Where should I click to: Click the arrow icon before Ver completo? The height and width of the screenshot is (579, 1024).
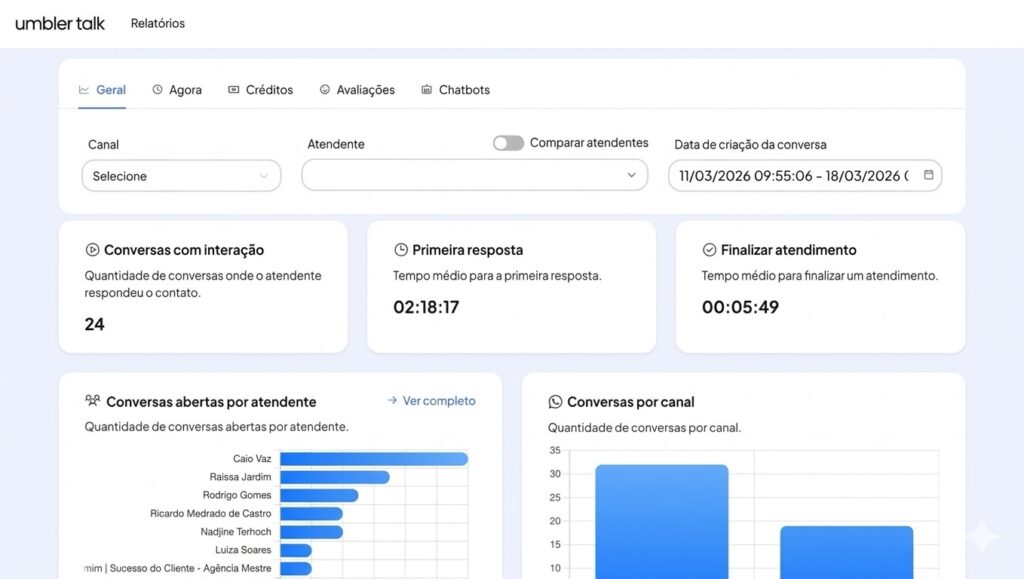click(392, 400)
